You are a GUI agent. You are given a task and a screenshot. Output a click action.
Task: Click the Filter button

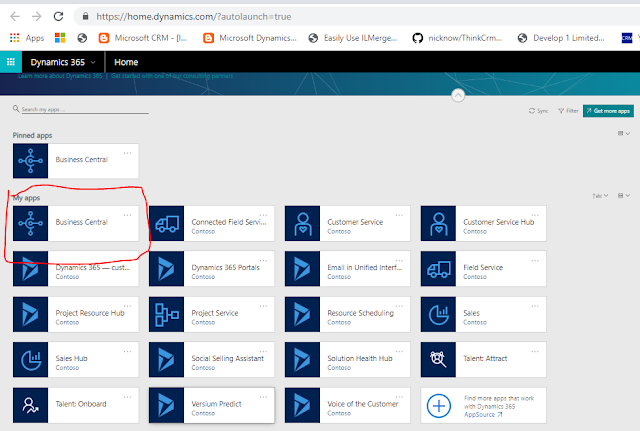(x=568, y=111)
